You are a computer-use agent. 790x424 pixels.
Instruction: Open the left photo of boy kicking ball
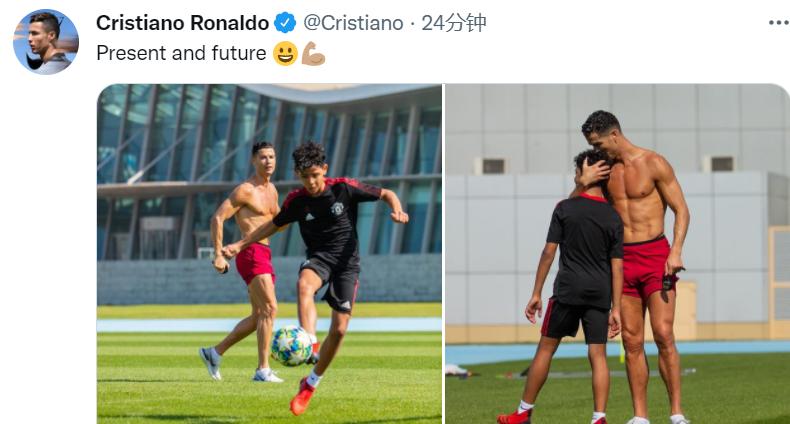(x=270, y=254)
